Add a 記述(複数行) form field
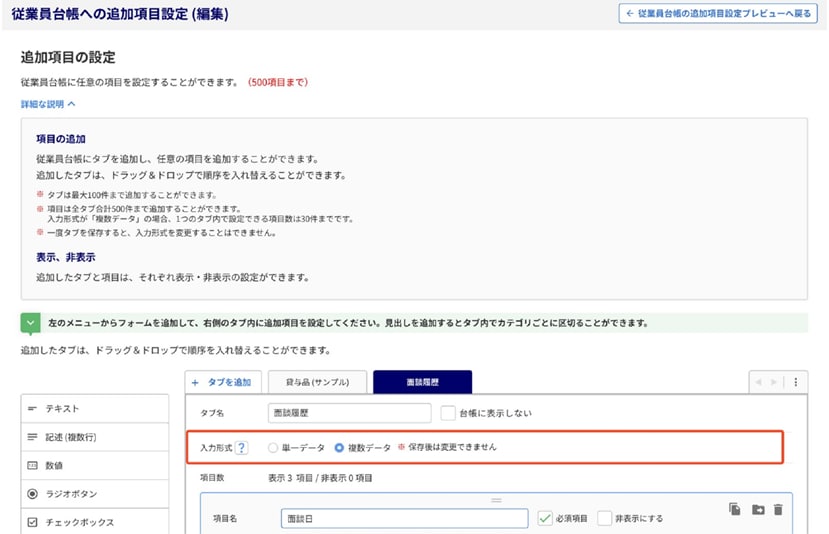Viewport: 829px width, 534px height. tap(95, 437)
